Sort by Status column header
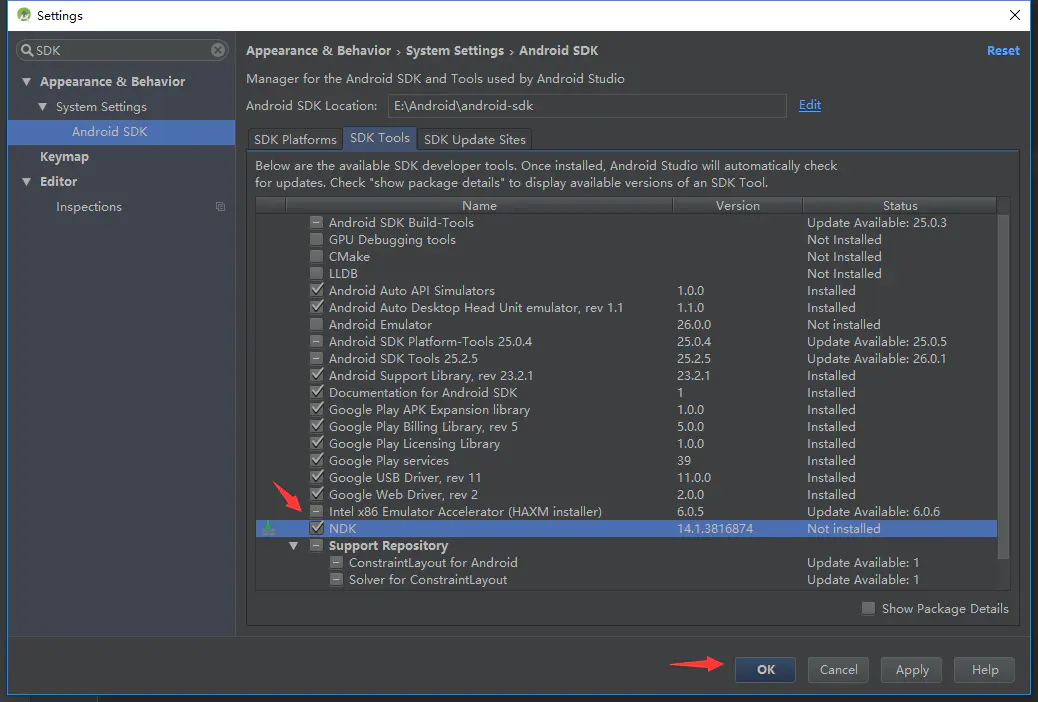Viewport: 1038px width, 702px height. coord(900,205)
